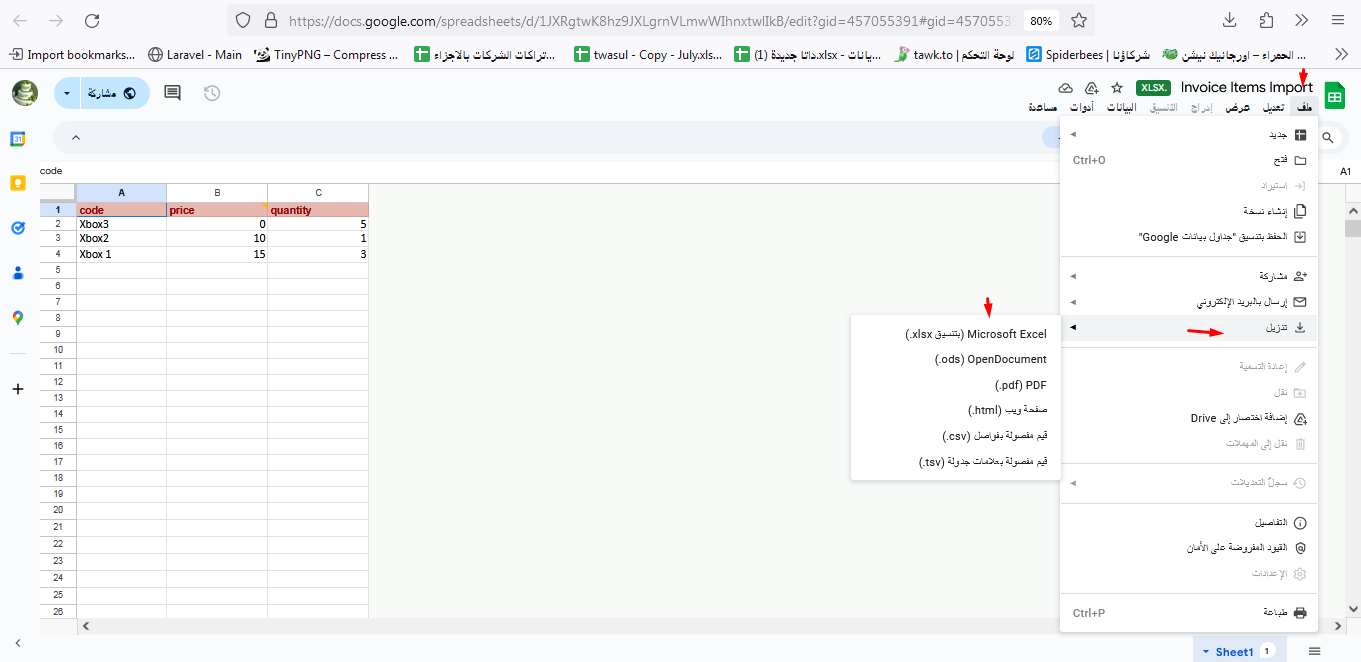Select فتح (Open) with Ctrl+O
The height and width of the screenshot is (662, 1361).
coord(1189,160)
